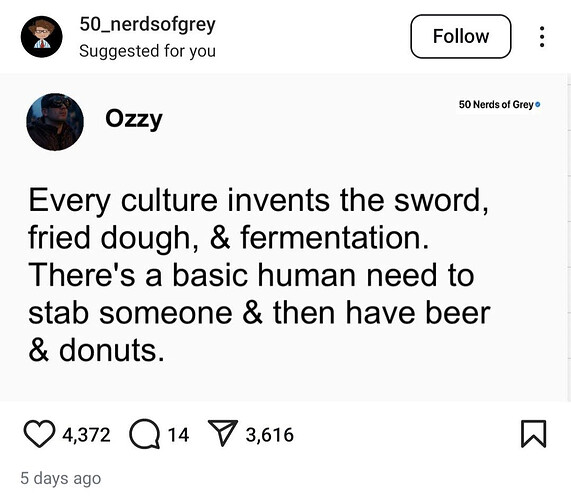This screenshot has width=571, height=500.
Task: View the 4,372 likes count
Action: (86, 435)
